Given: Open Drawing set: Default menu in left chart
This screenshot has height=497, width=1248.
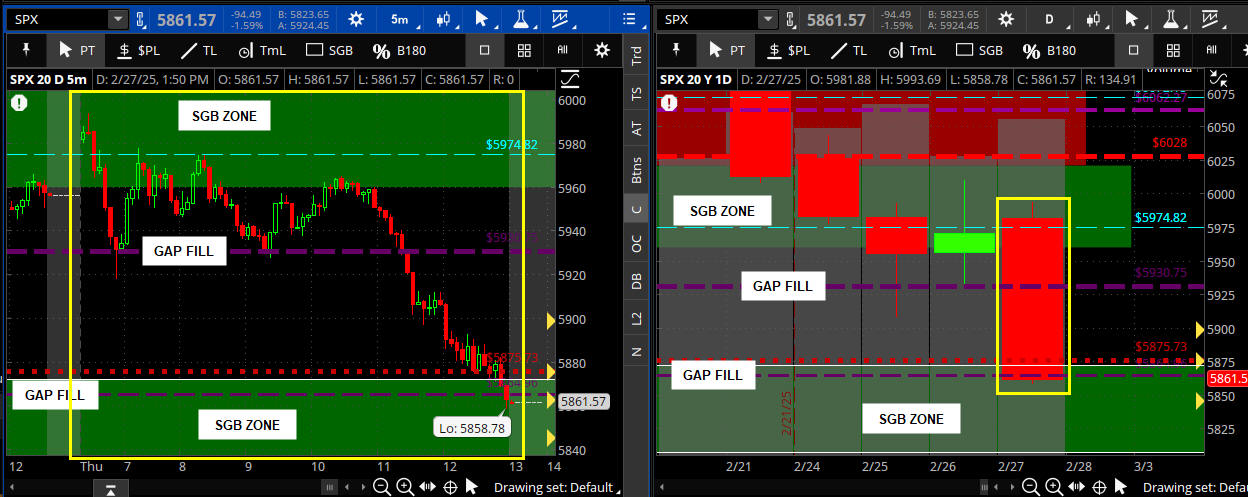Looking at the screenshot, I should [x=558, y=487].
